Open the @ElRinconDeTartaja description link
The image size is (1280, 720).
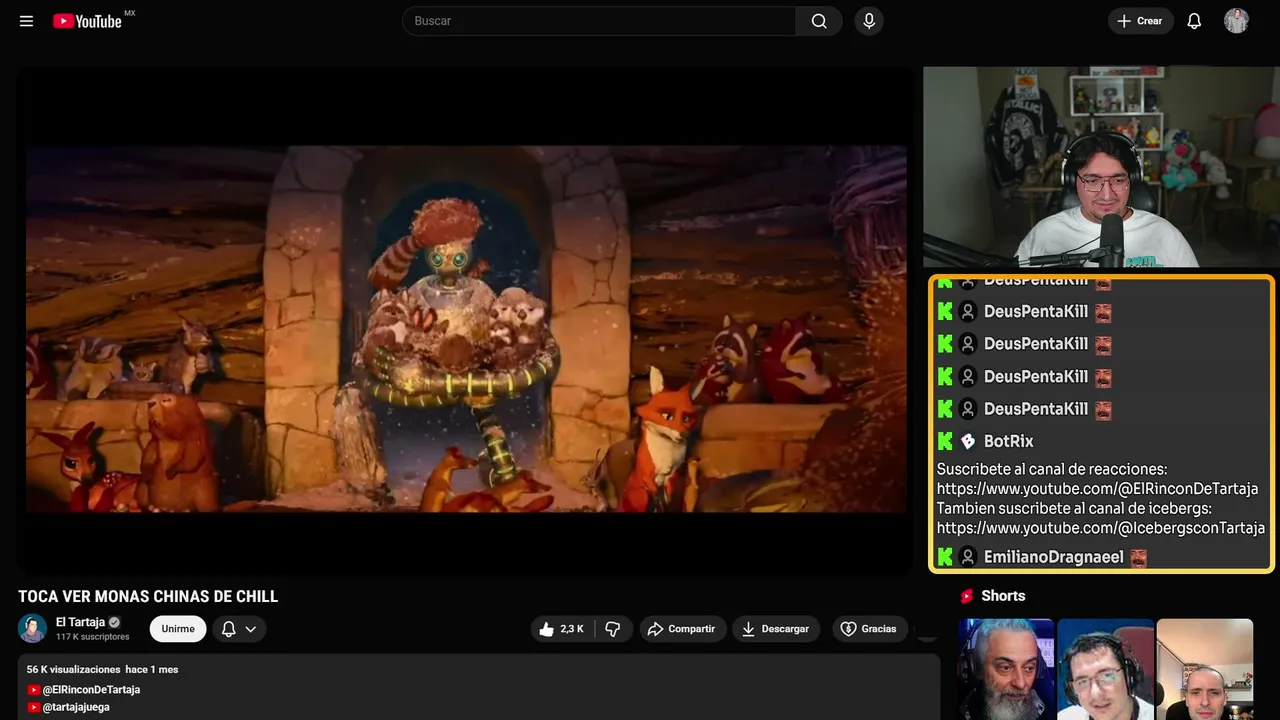coord(91,690)
